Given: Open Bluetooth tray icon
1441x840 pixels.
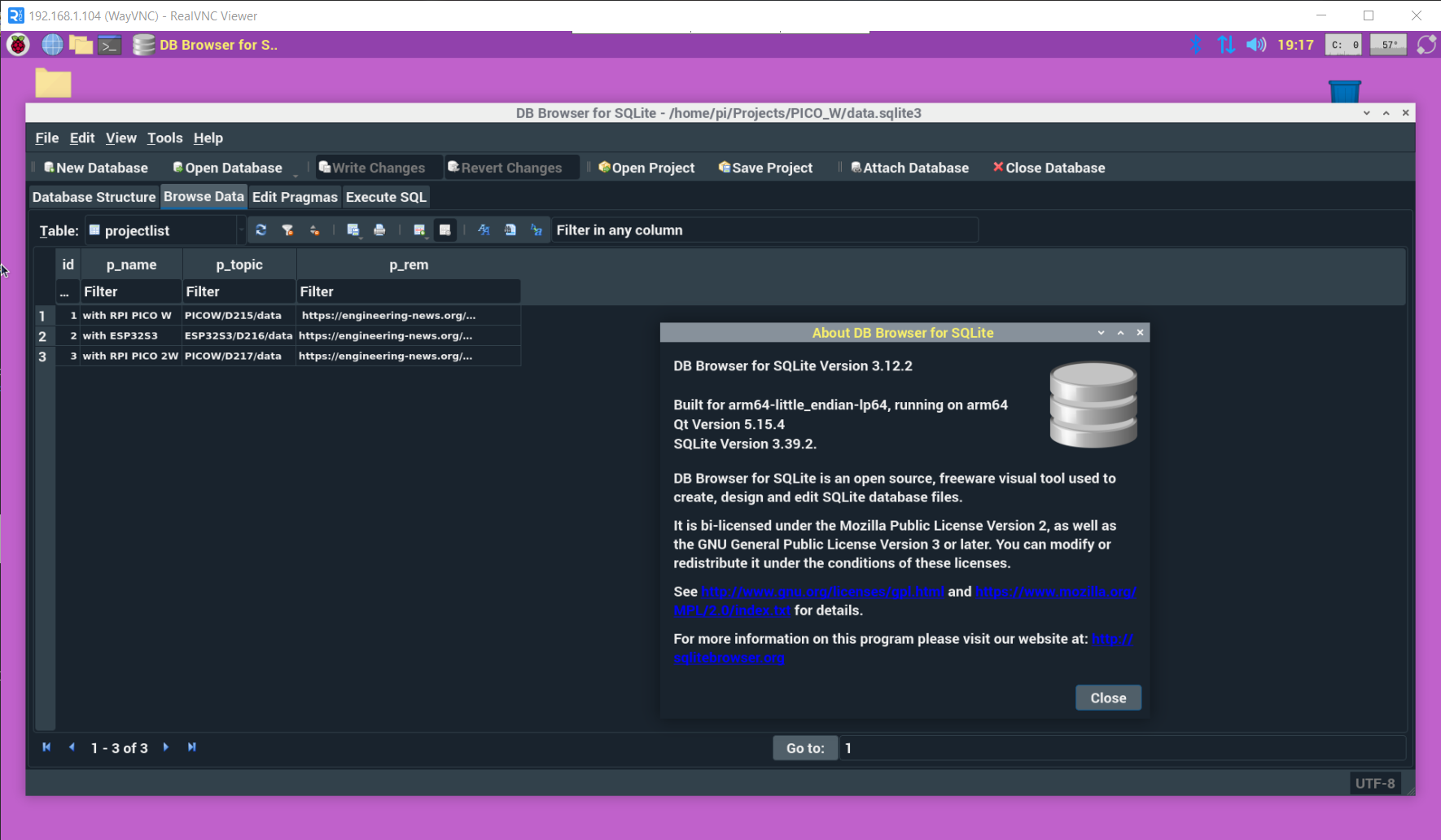Looking at the screenshot, I should tap(1196, 45).
